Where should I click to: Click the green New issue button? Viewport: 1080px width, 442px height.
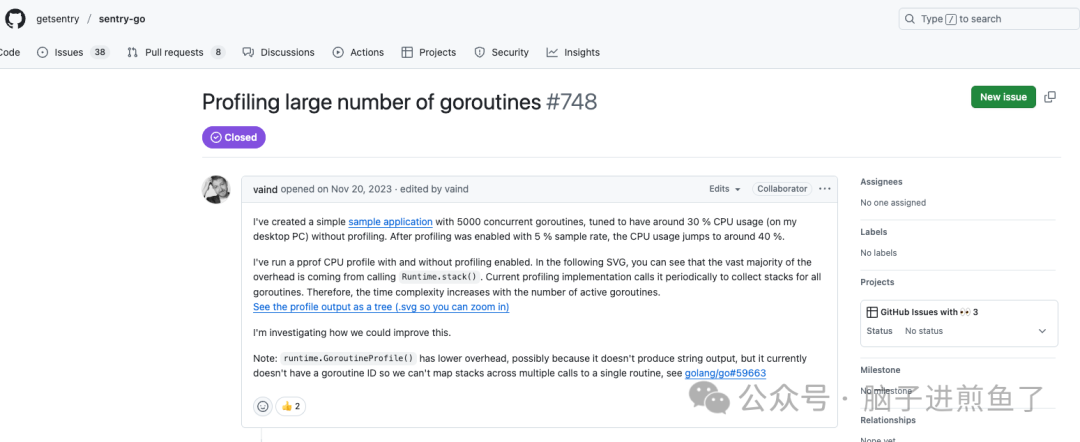click(x=1003, y=97)
